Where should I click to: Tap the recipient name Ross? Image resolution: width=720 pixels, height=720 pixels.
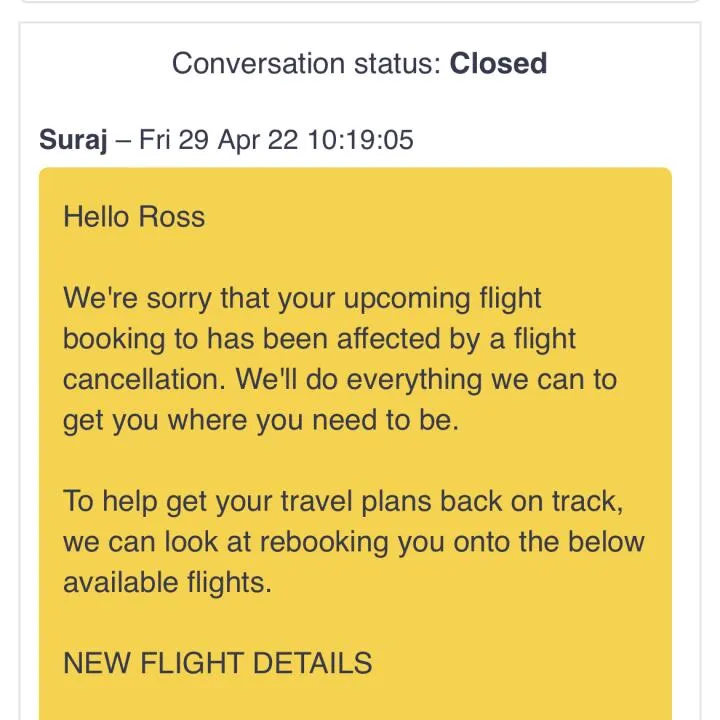point(172,217)
